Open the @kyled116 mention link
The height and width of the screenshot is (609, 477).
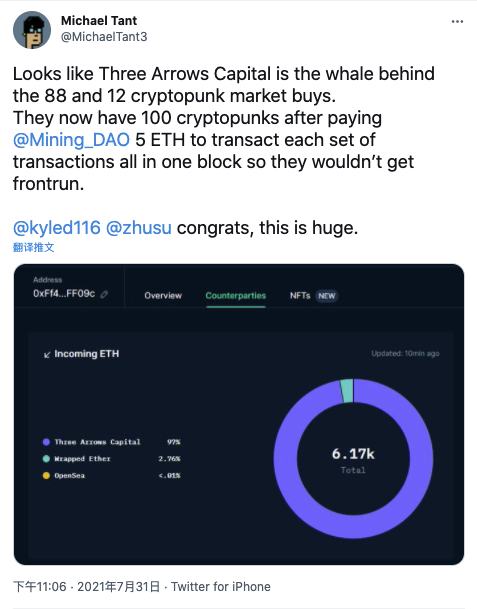tap(57, 228)
